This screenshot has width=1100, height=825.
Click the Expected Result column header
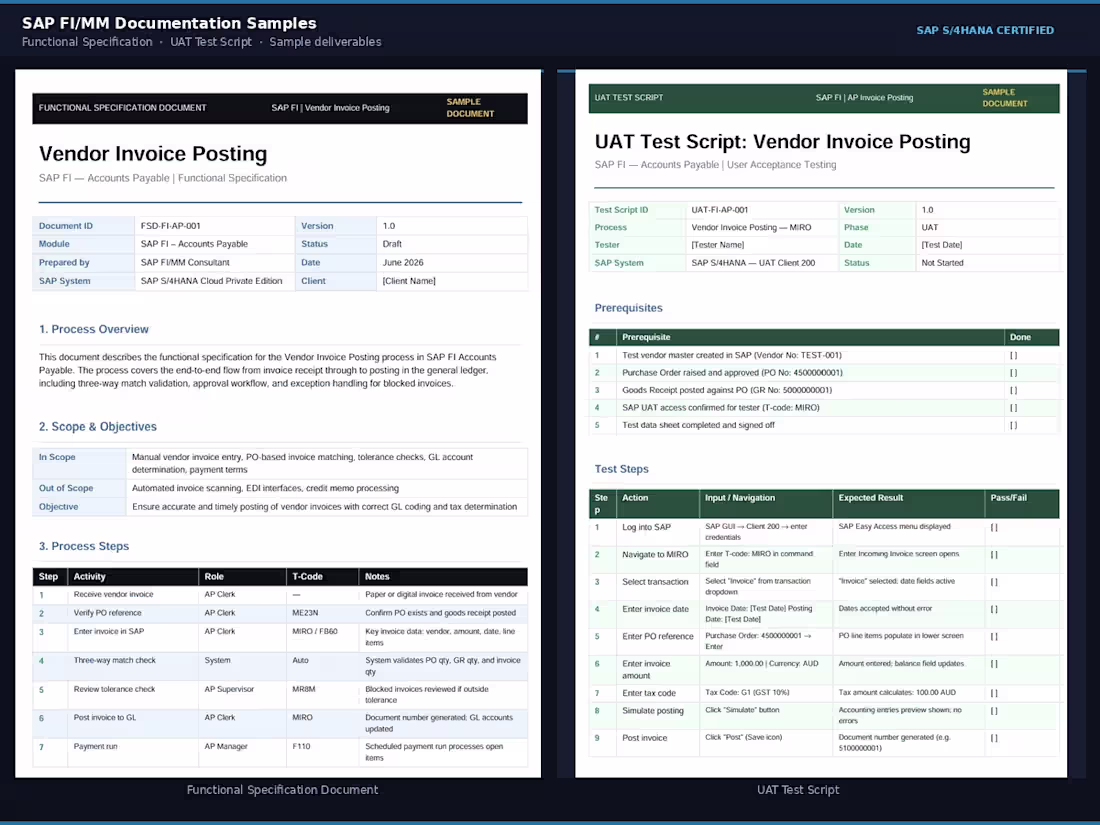[x=871, y=498]
